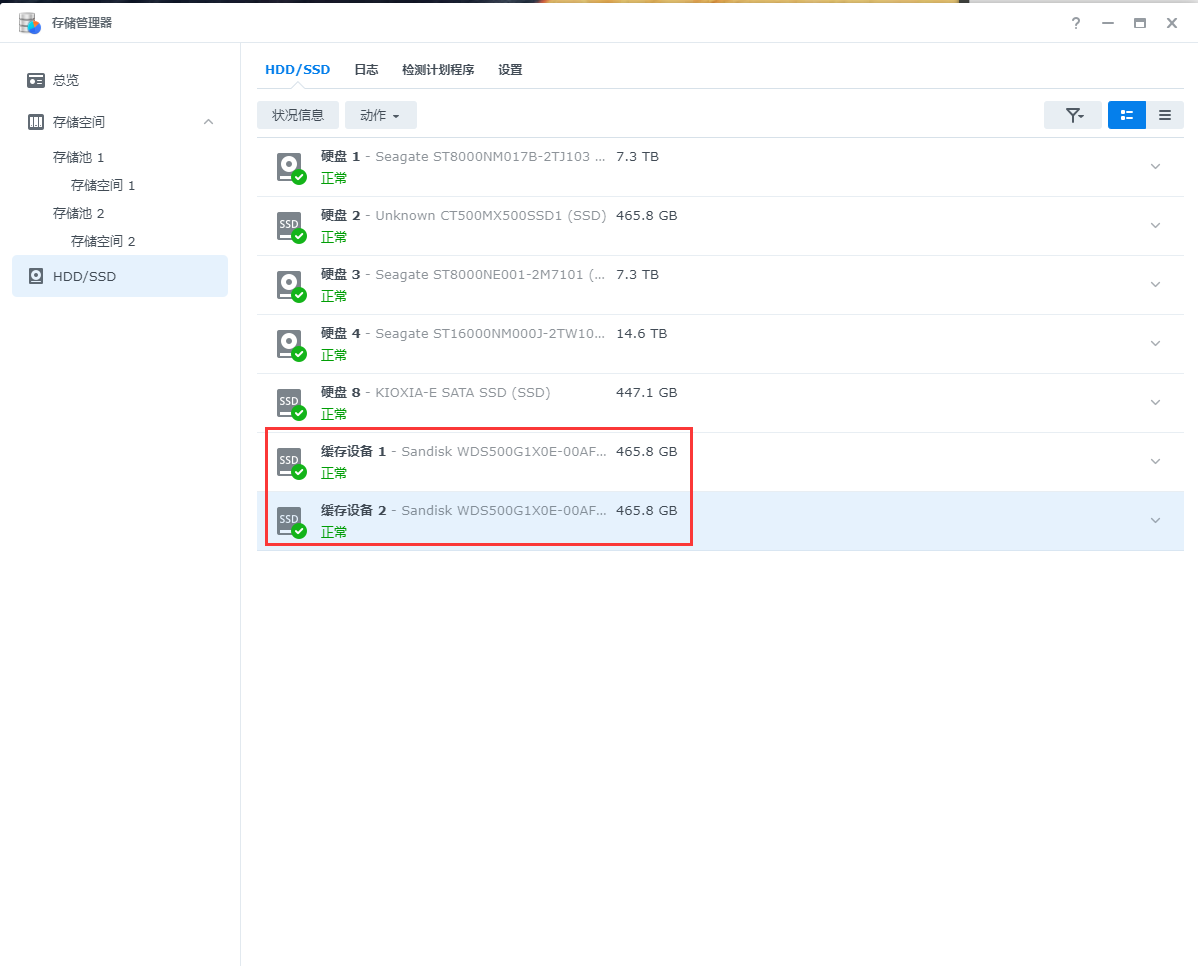Click the Storage Manager app icon in title bar
The image size is (1198, 966).
(30, 23)
